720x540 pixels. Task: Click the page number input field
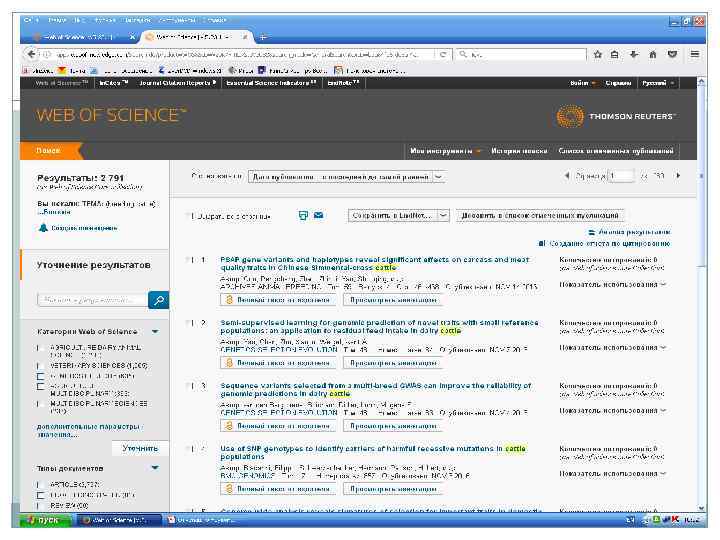pyautogui.click(x=620, y=176)
